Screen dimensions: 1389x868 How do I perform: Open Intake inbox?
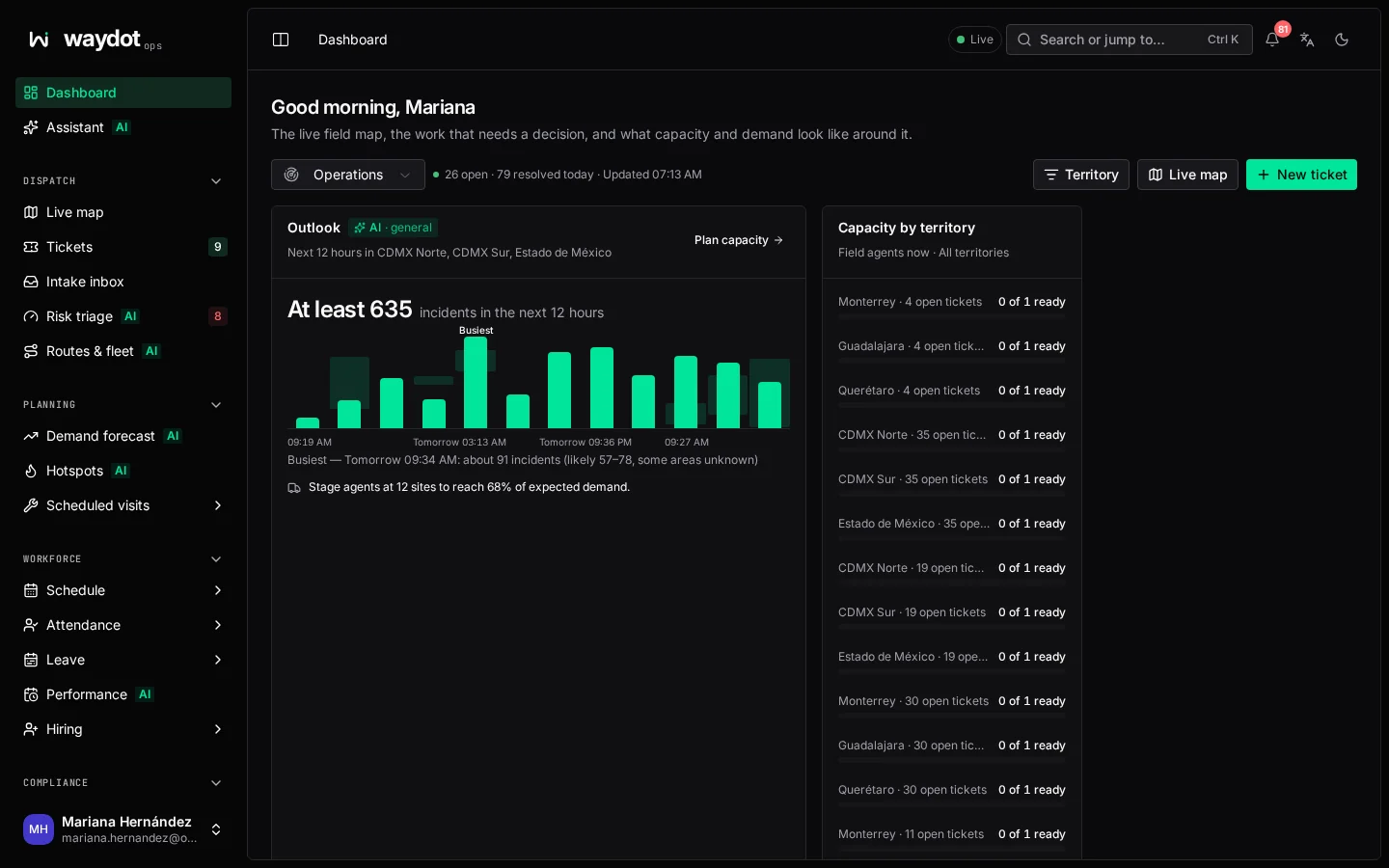click(x=123, y=282)
